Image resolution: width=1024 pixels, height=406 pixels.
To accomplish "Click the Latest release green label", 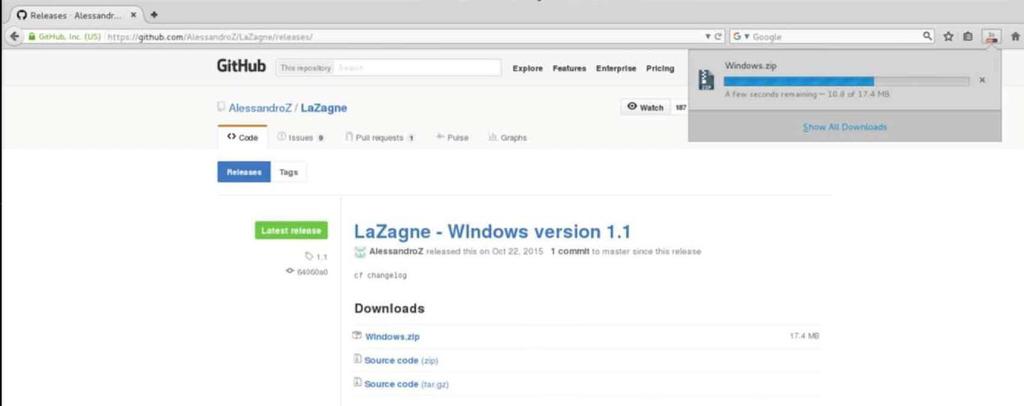I will [x=291, y=230].
